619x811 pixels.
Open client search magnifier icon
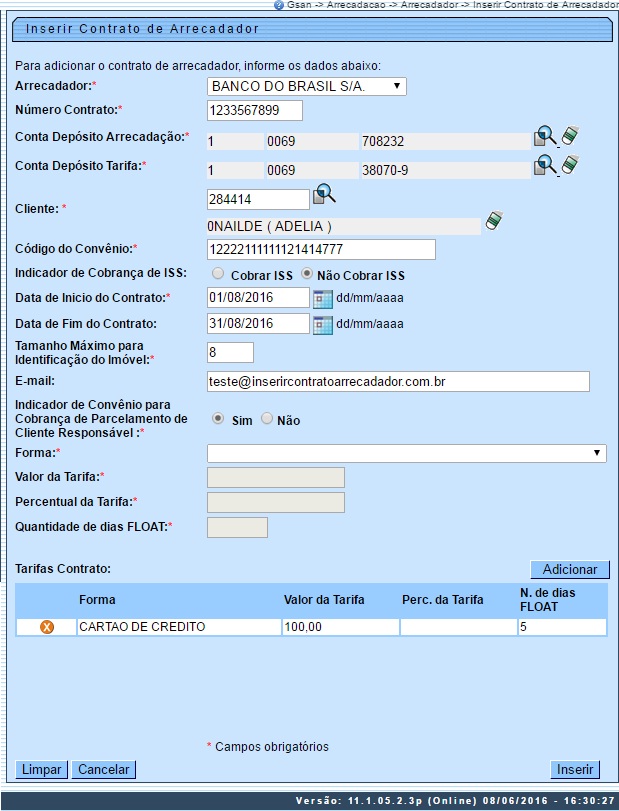tap(324, 194)
